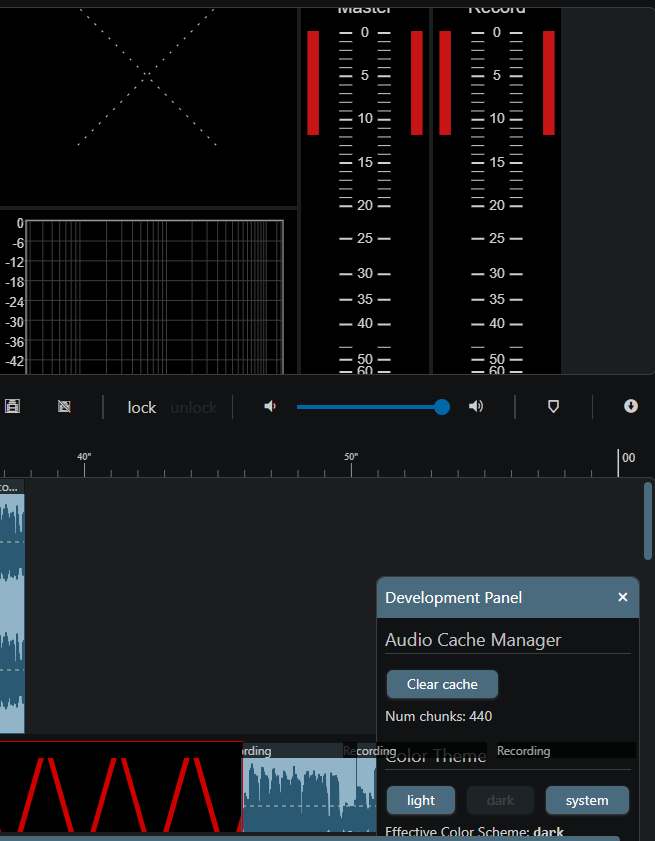Image resolution: width=655 pixels, height=841 pixels.
Task: Click the film strip icon in the toolbar
Action: pyautogui.click(x=12, y=407)
